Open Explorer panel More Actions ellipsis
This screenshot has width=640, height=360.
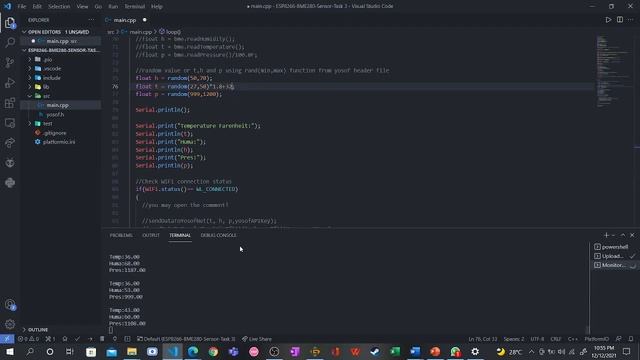[x=91, y=20]
